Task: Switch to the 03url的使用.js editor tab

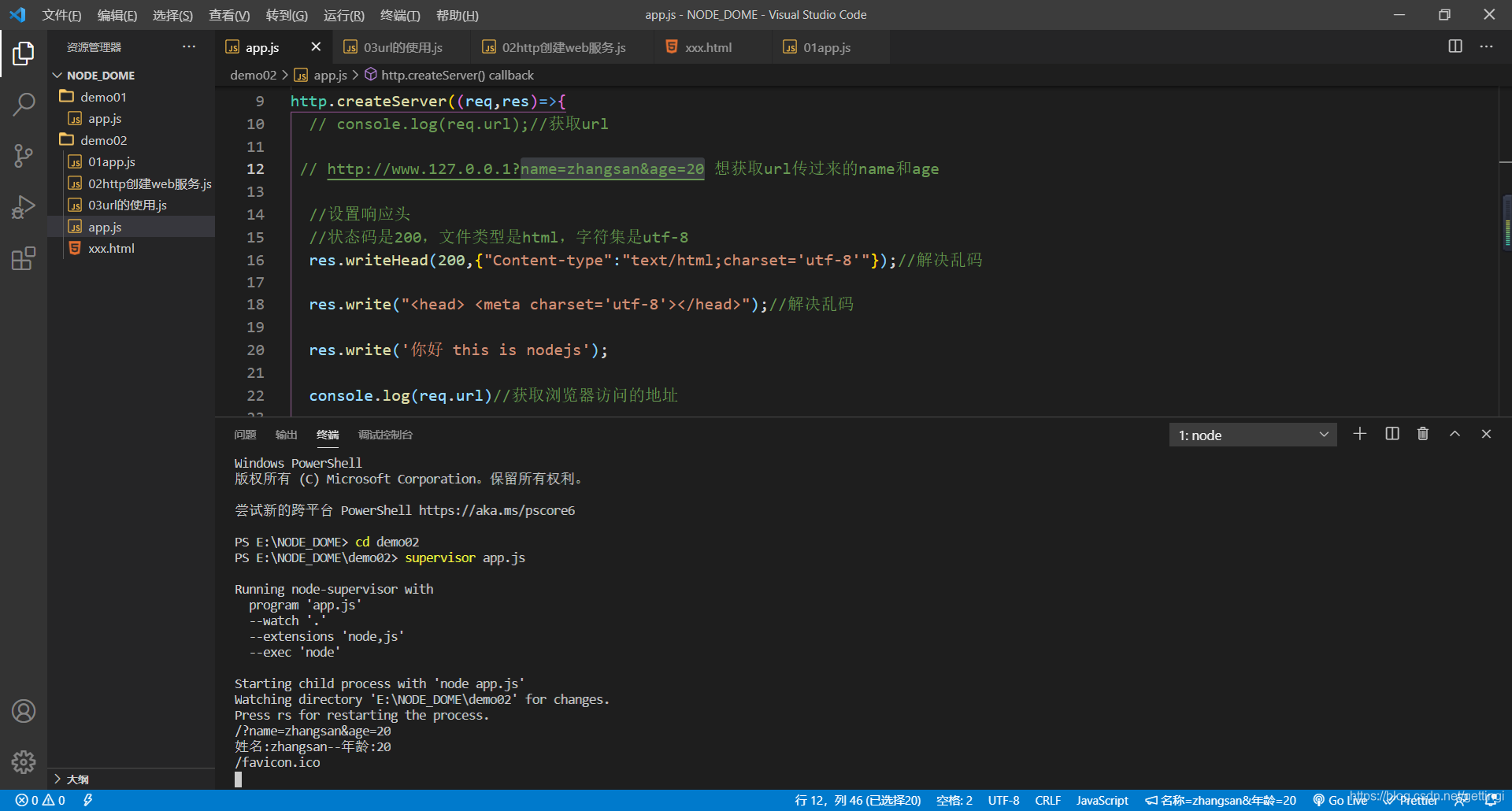Action: (x=402, y=47)
